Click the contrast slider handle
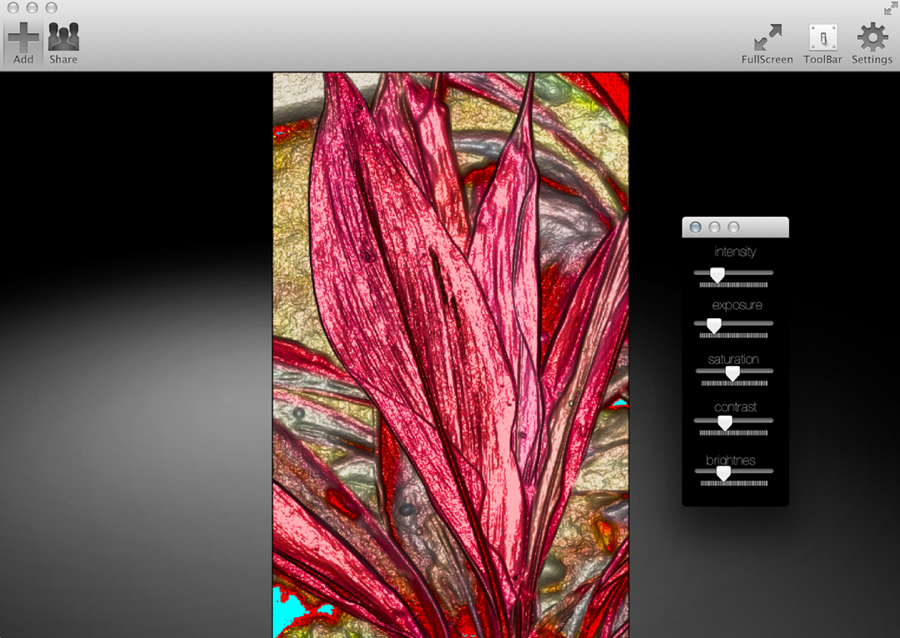 [x=725, y=423]
